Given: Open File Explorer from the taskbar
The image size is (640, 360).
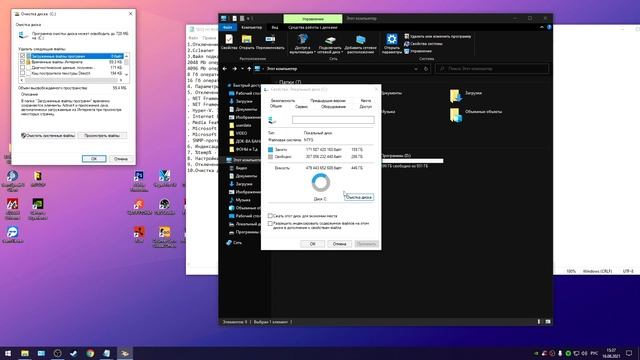Looking at the screenshot, I should pos(25,353).
